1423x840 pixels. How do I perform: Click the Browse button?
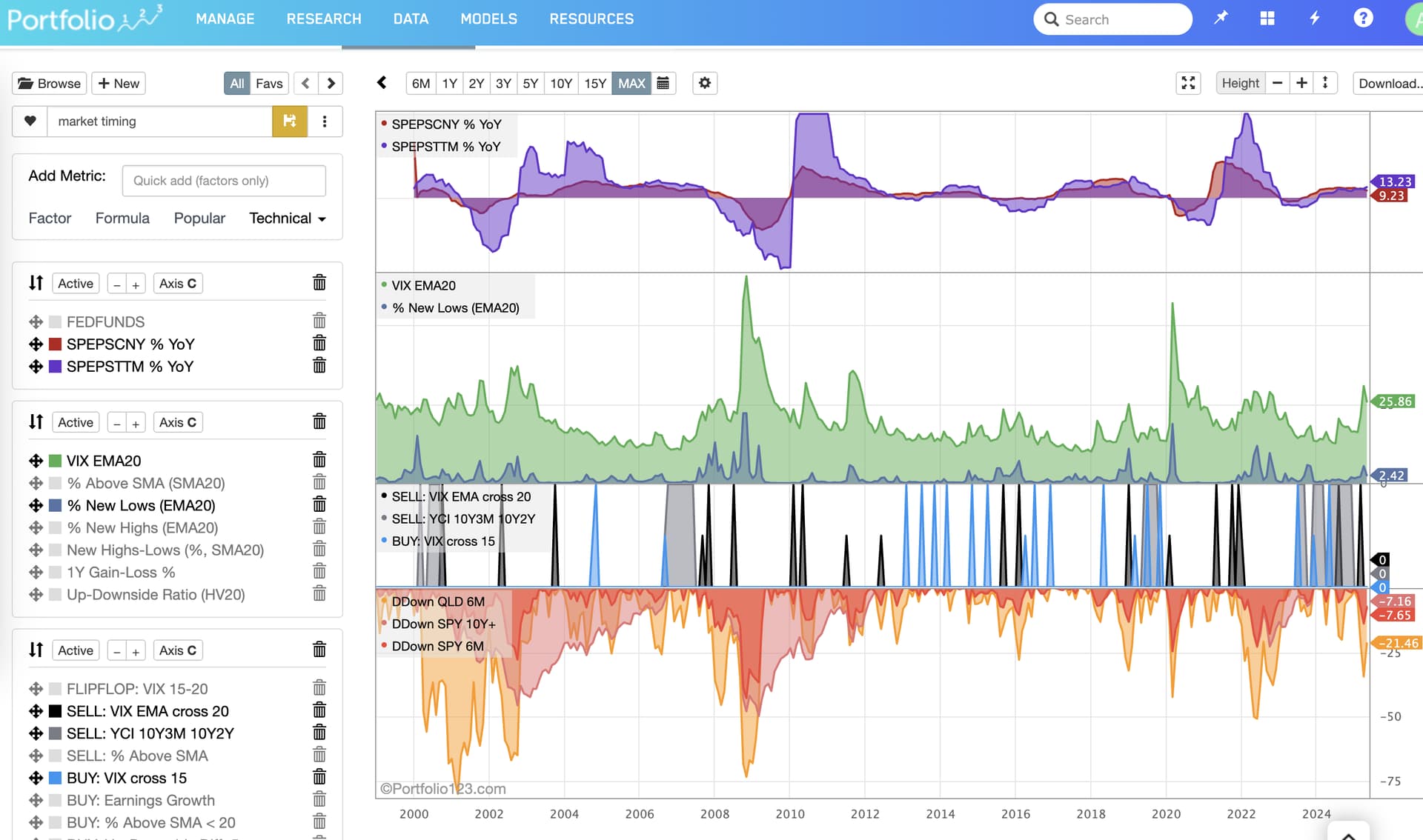[50, 83]
